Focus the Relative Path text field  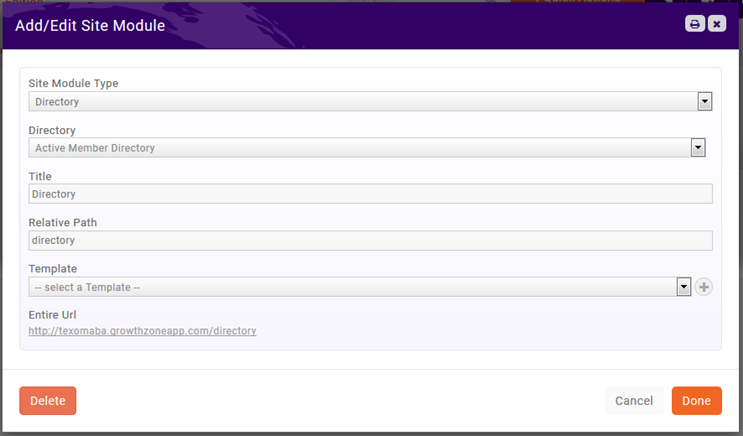coord(370,240)
